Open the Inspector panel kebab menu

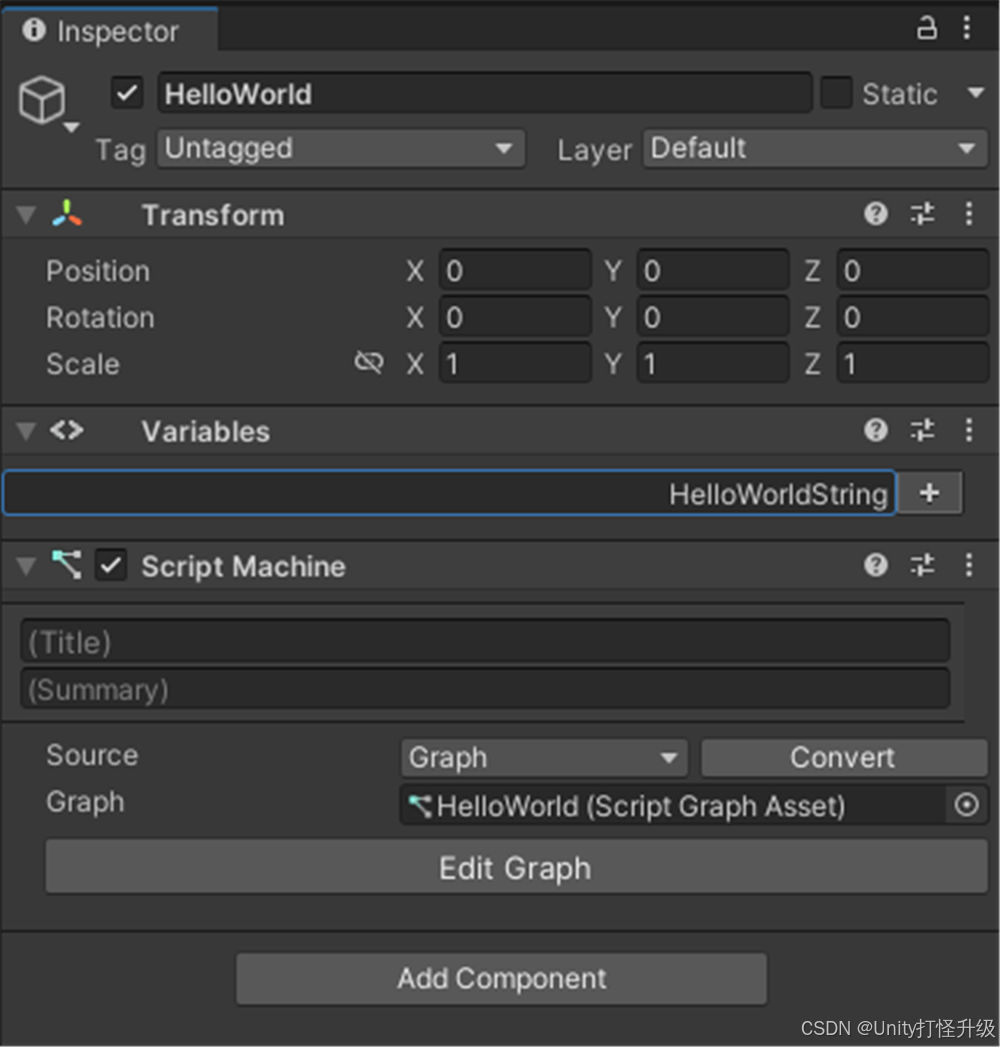click(x=967, y=28)
